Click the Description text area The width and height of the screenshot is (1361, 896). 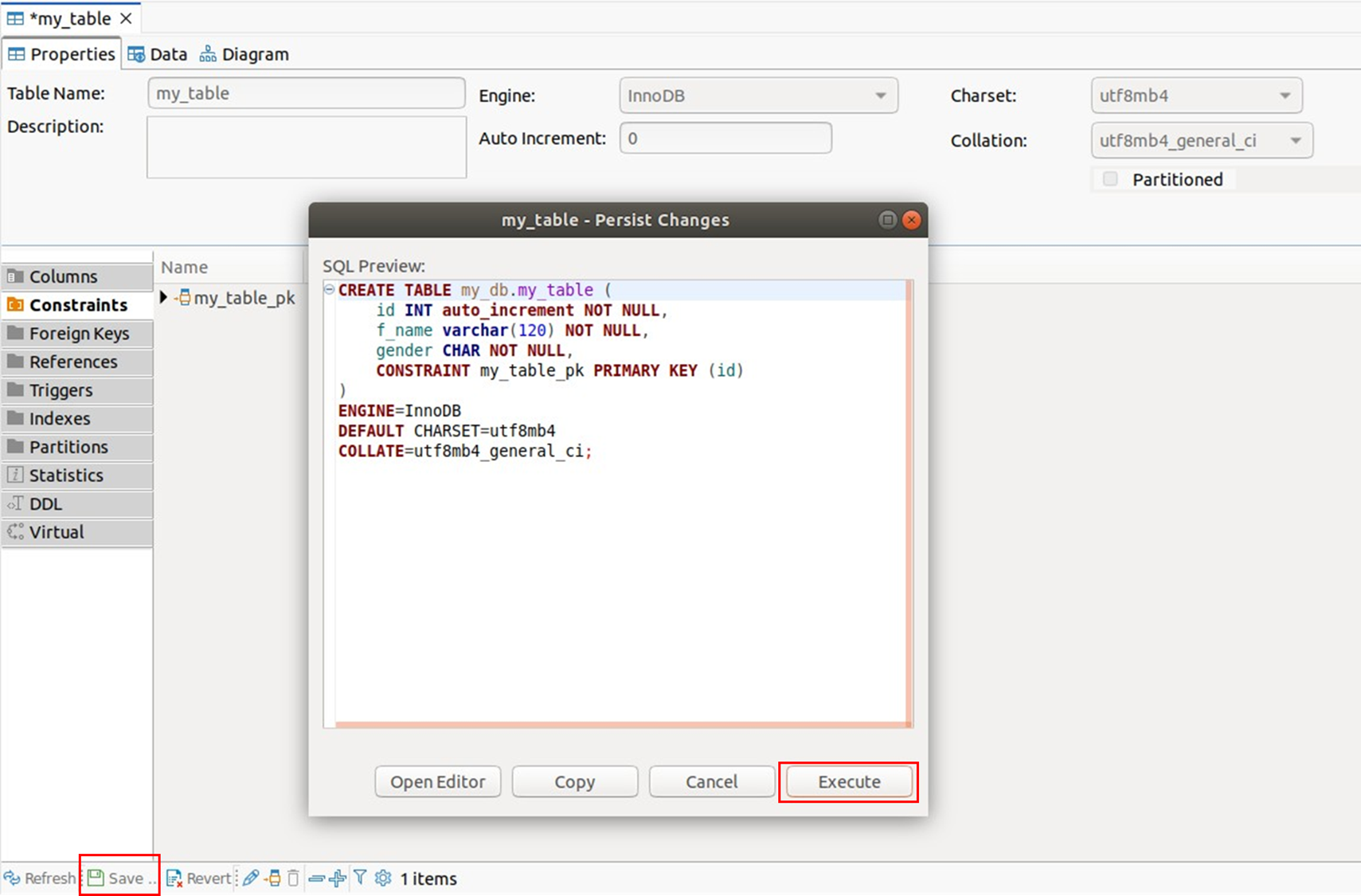[307, 147]
